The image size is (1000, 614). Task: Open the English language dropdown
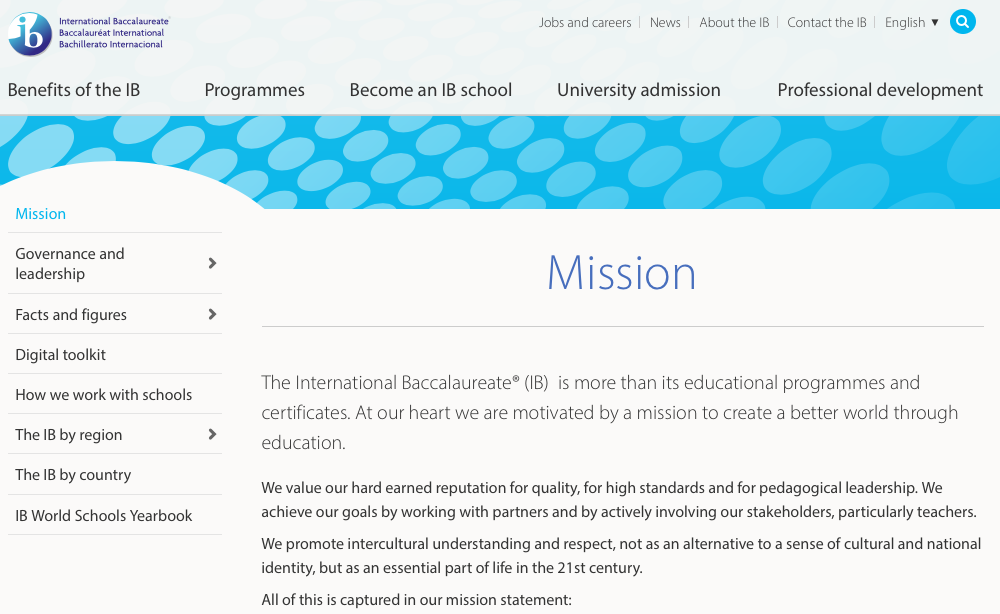(911, 22)
